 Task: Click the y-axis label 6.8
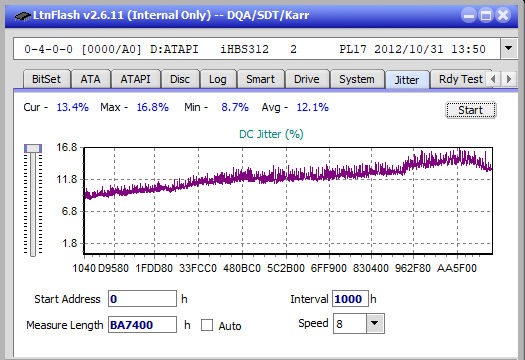click(69, 211)
